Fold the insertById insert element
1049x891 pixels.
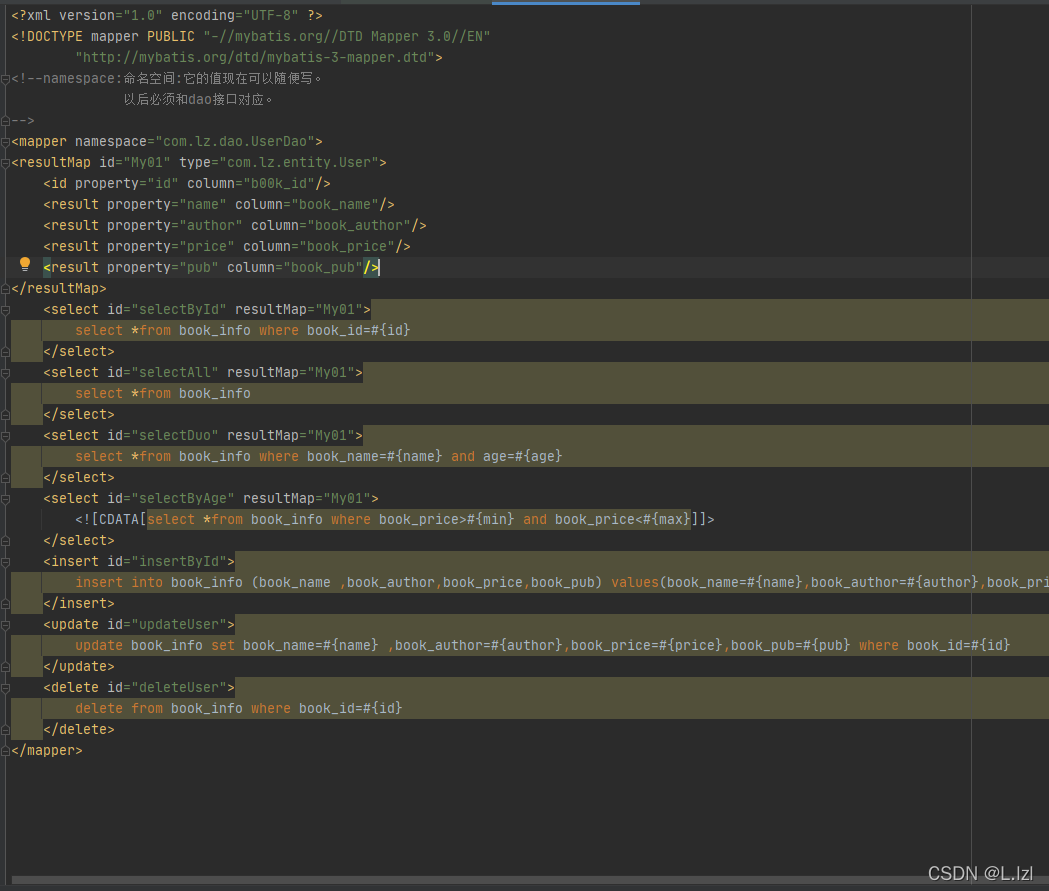click(x=5, y=562)
